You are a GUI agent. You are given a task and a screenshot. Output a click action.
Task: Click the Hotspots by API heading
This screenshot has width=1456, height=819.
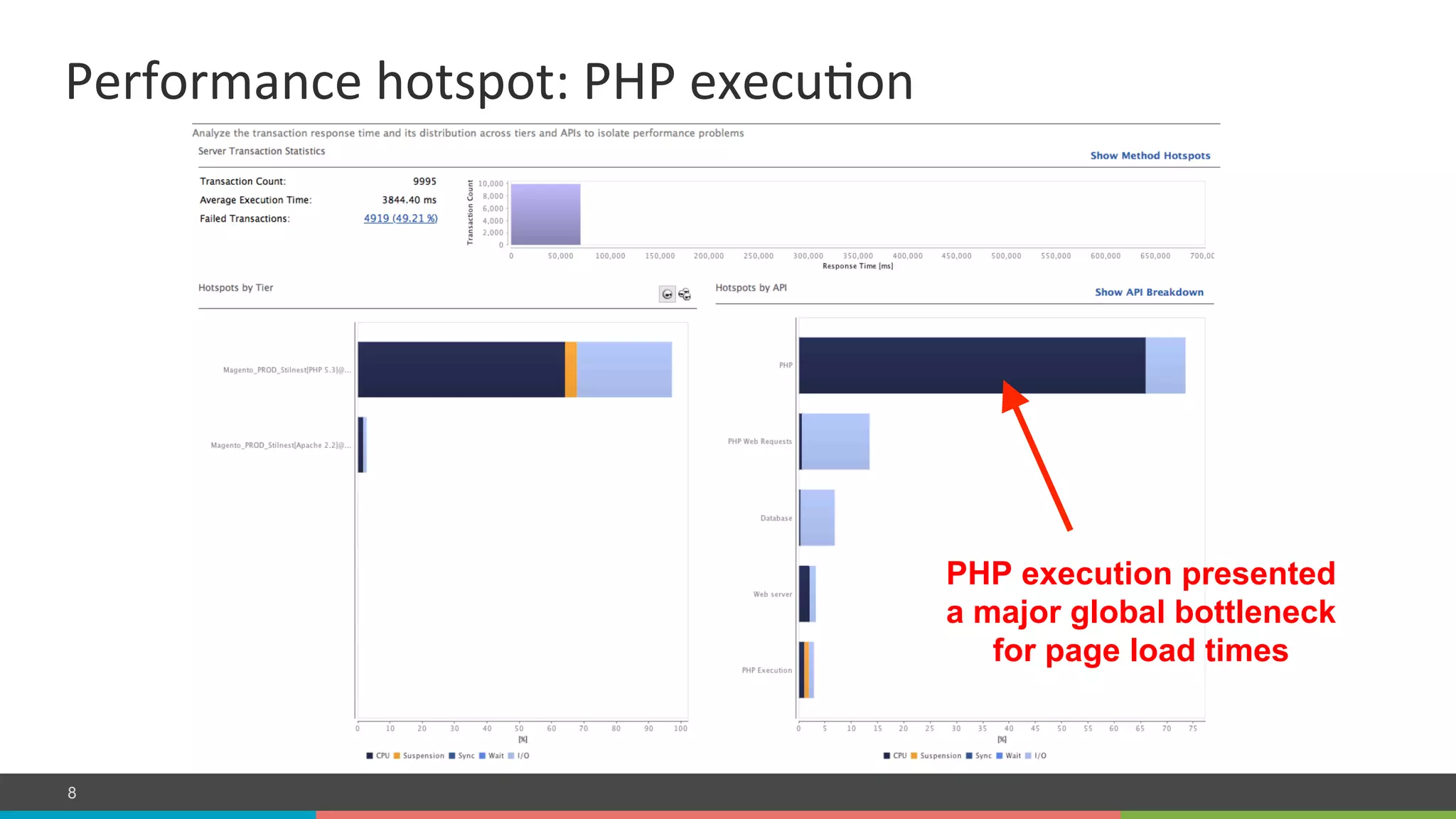click(751, 288)
